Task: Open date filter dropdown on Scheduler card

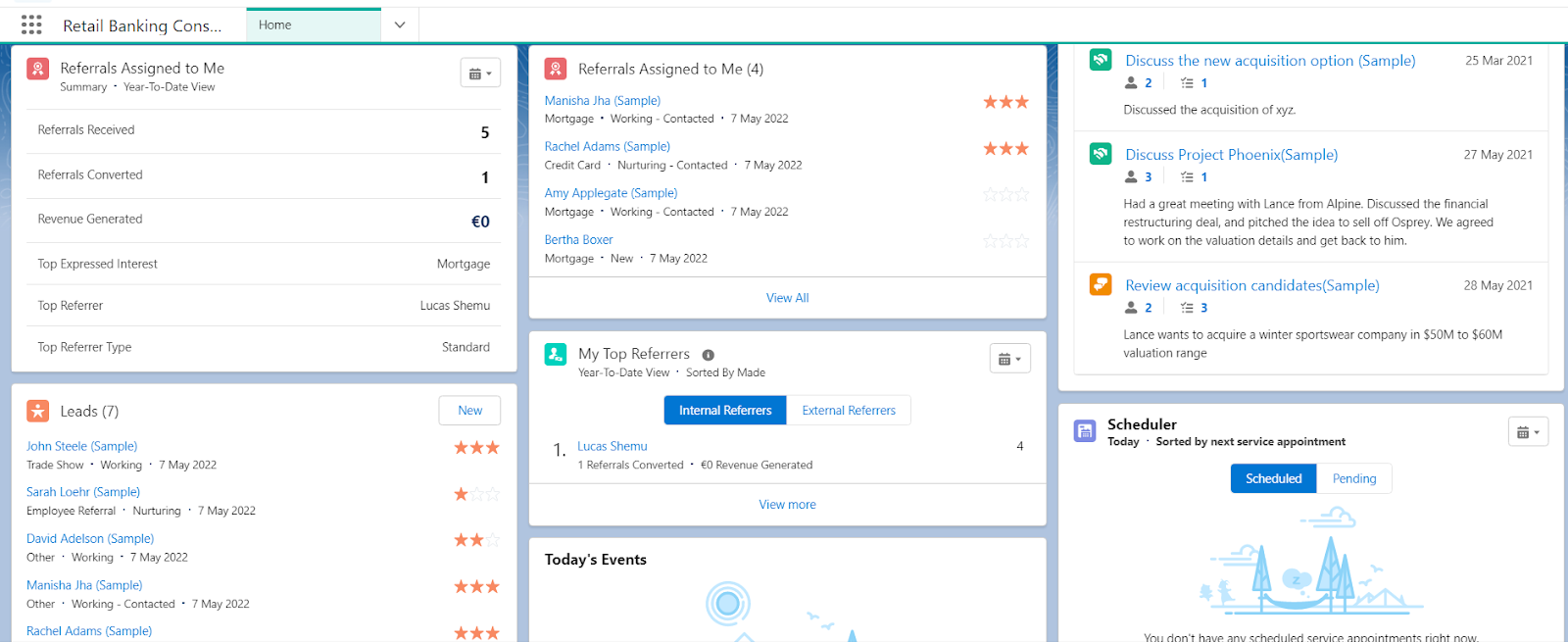Action: 1528,431
